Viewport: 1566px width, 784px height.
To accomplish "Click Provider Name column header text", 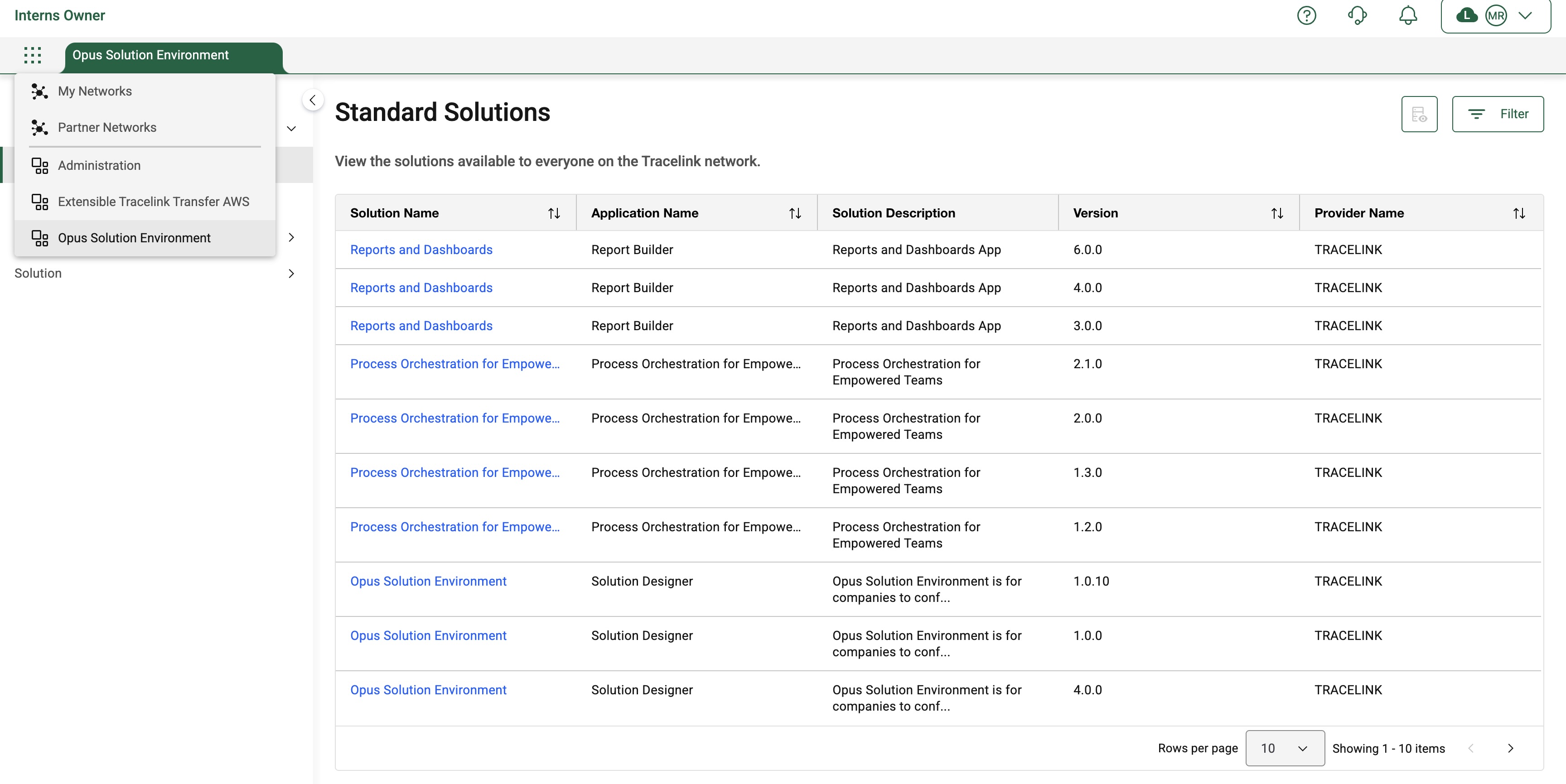I will 1359,213.
